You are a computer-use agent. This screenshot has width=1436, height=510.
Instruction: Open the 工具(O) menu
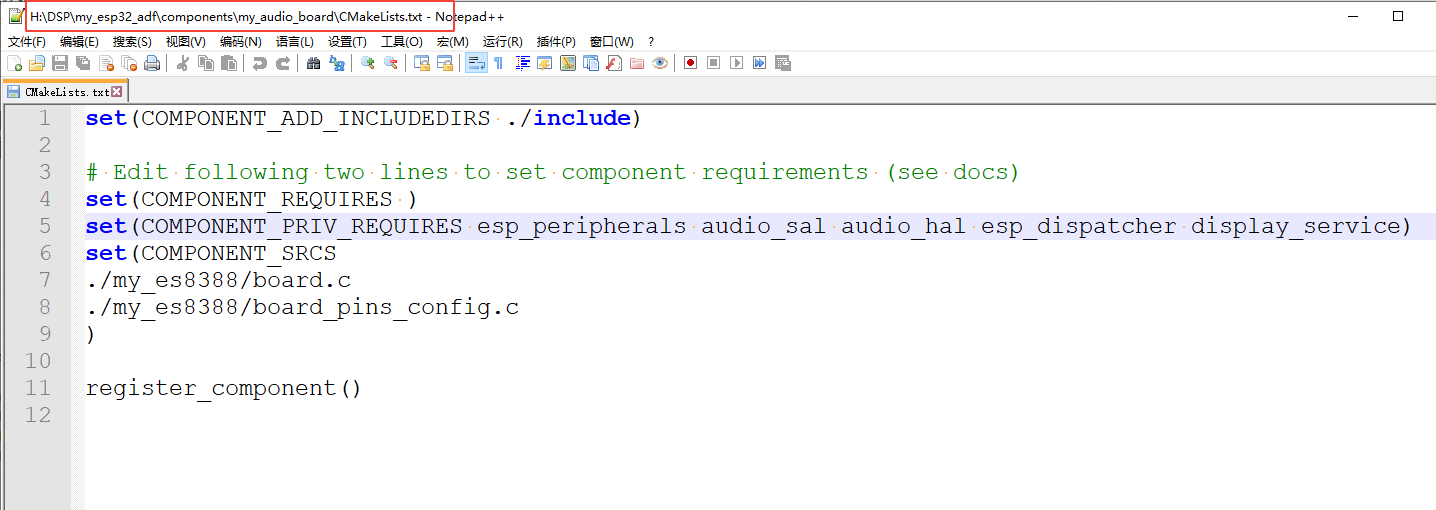pos(402,42)
